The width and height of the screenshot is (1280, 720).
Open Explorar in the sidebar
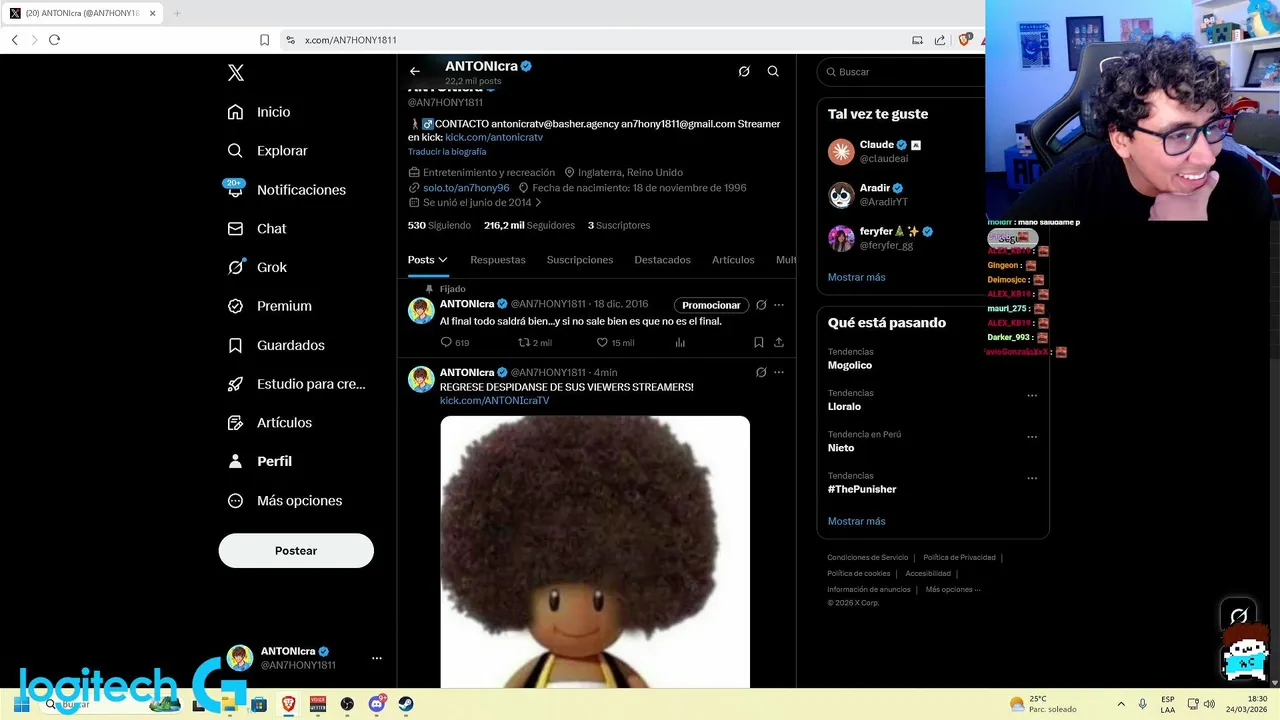pyautogui.click(x=267, y=151)
